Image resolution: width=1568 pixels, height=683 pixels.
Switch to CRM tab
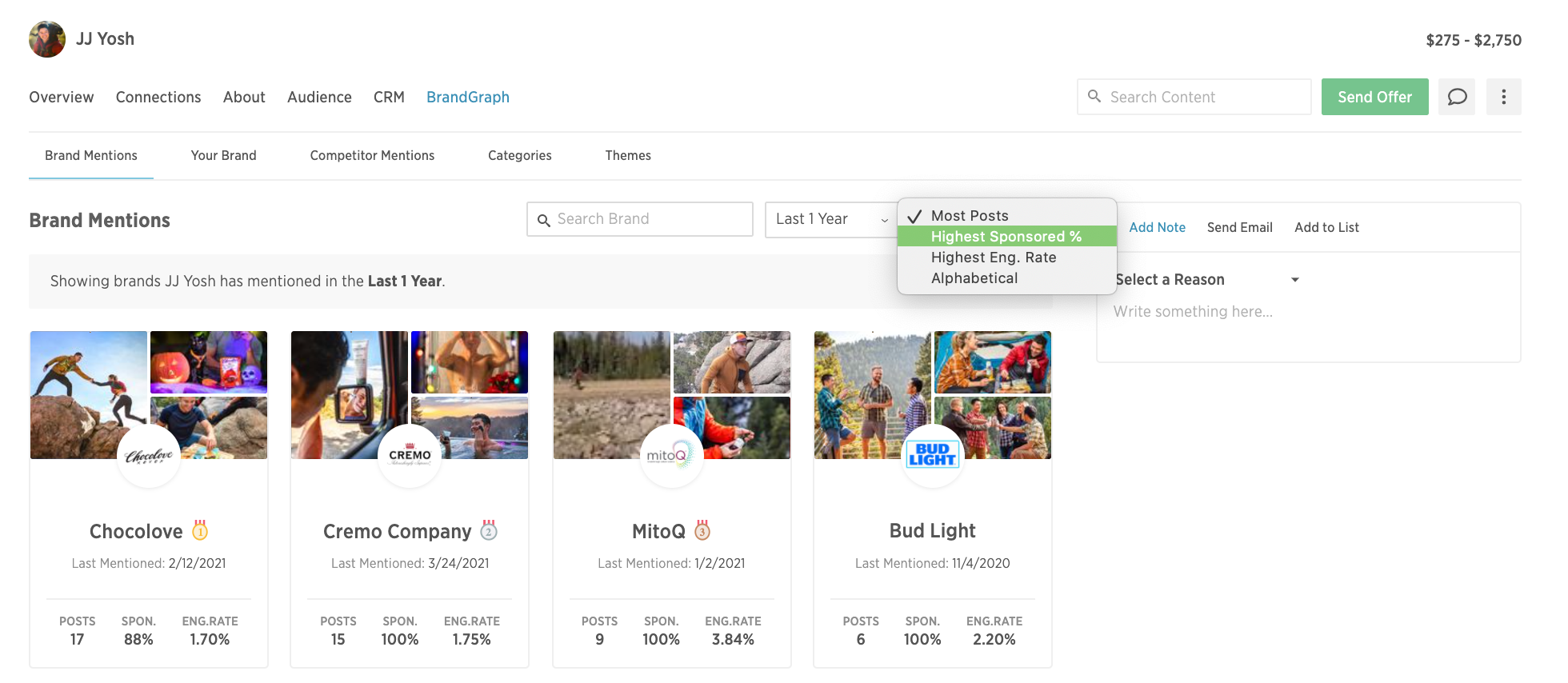pyautogui.click(x=389, y=97)
